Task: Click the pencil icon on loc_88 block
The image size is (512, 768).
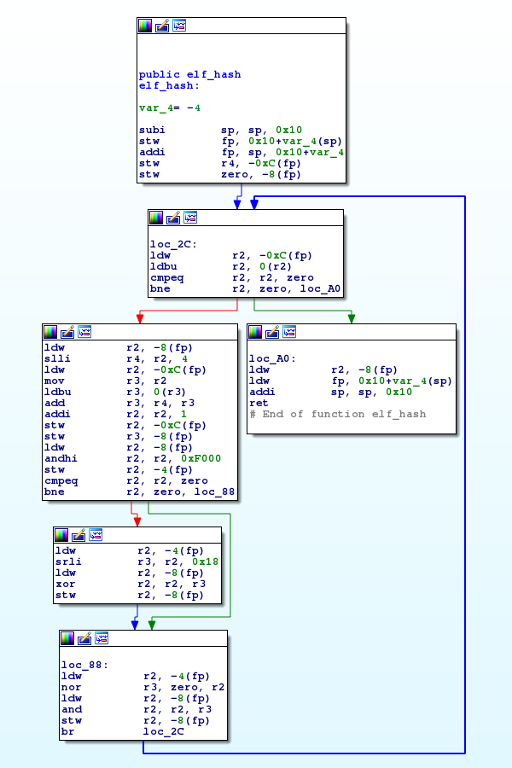Action: coord(85,638)
